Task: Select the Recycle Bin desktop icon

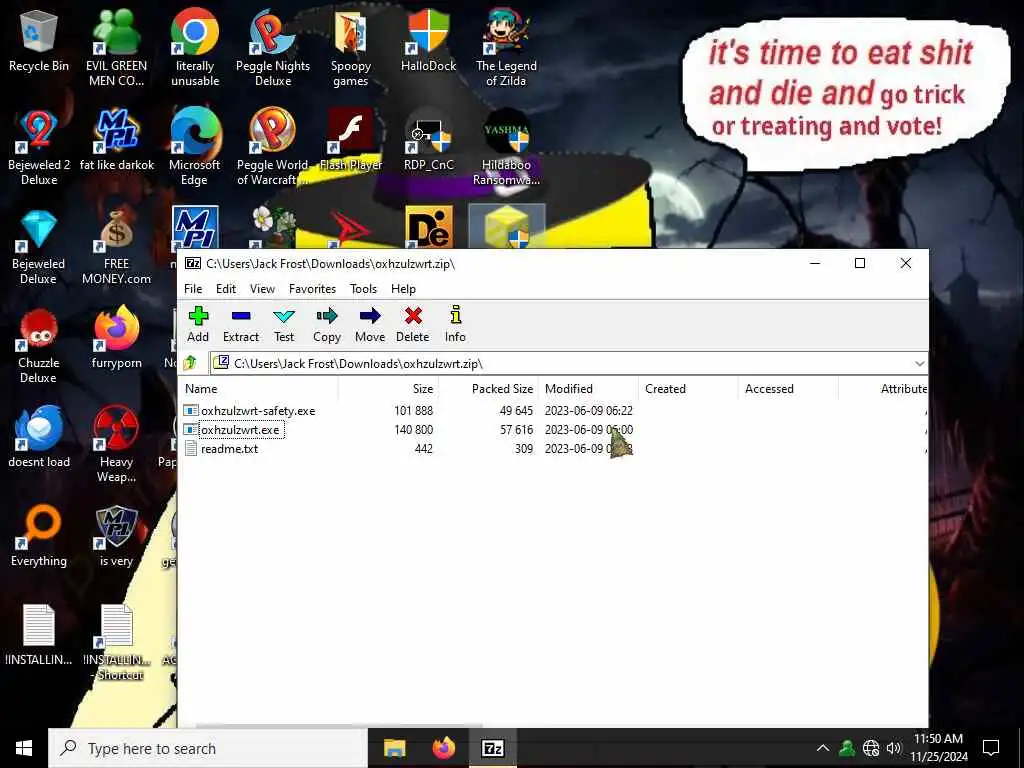Action: (39, 40)
